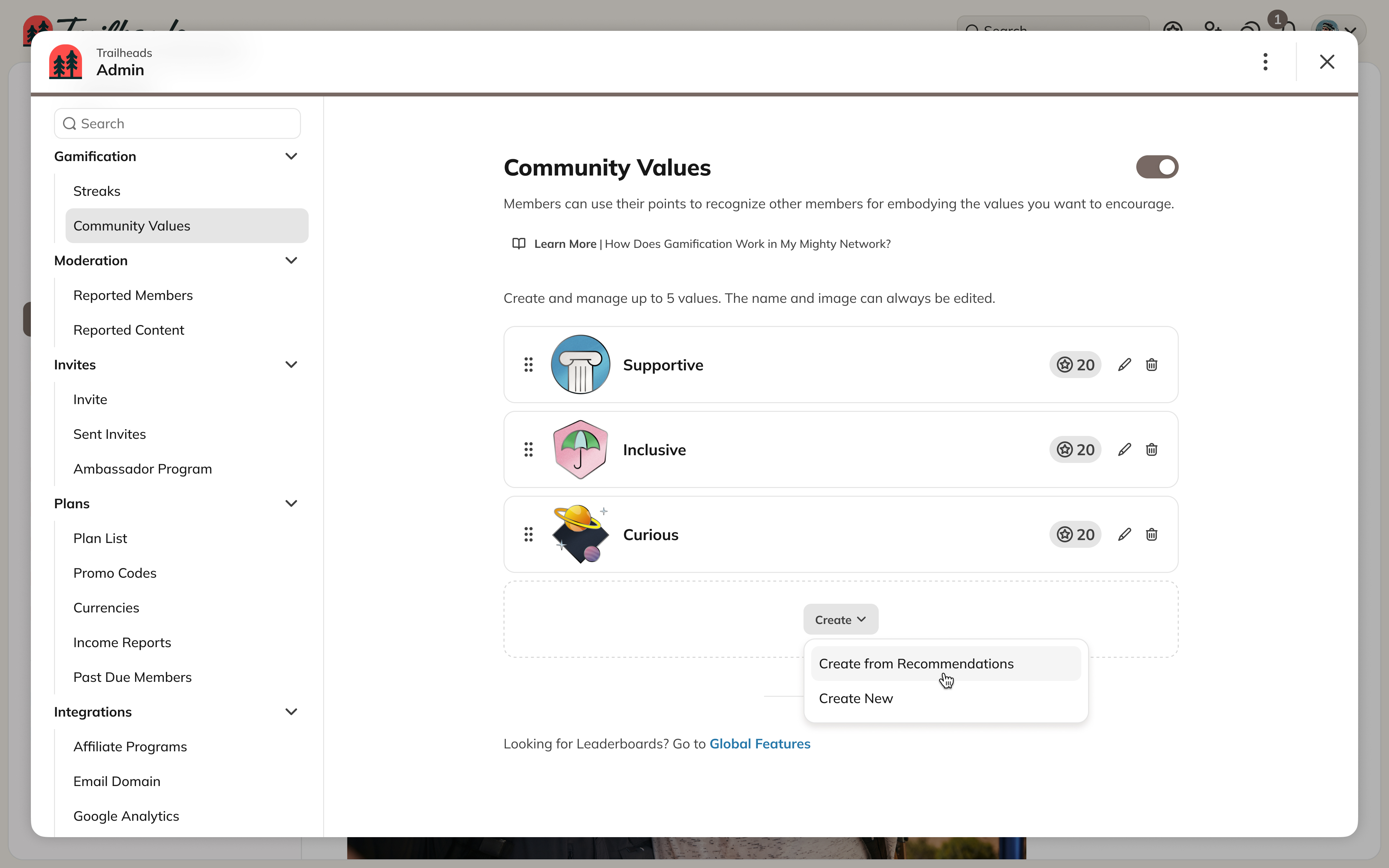Click the Inclusive value name

click(654, 450)
